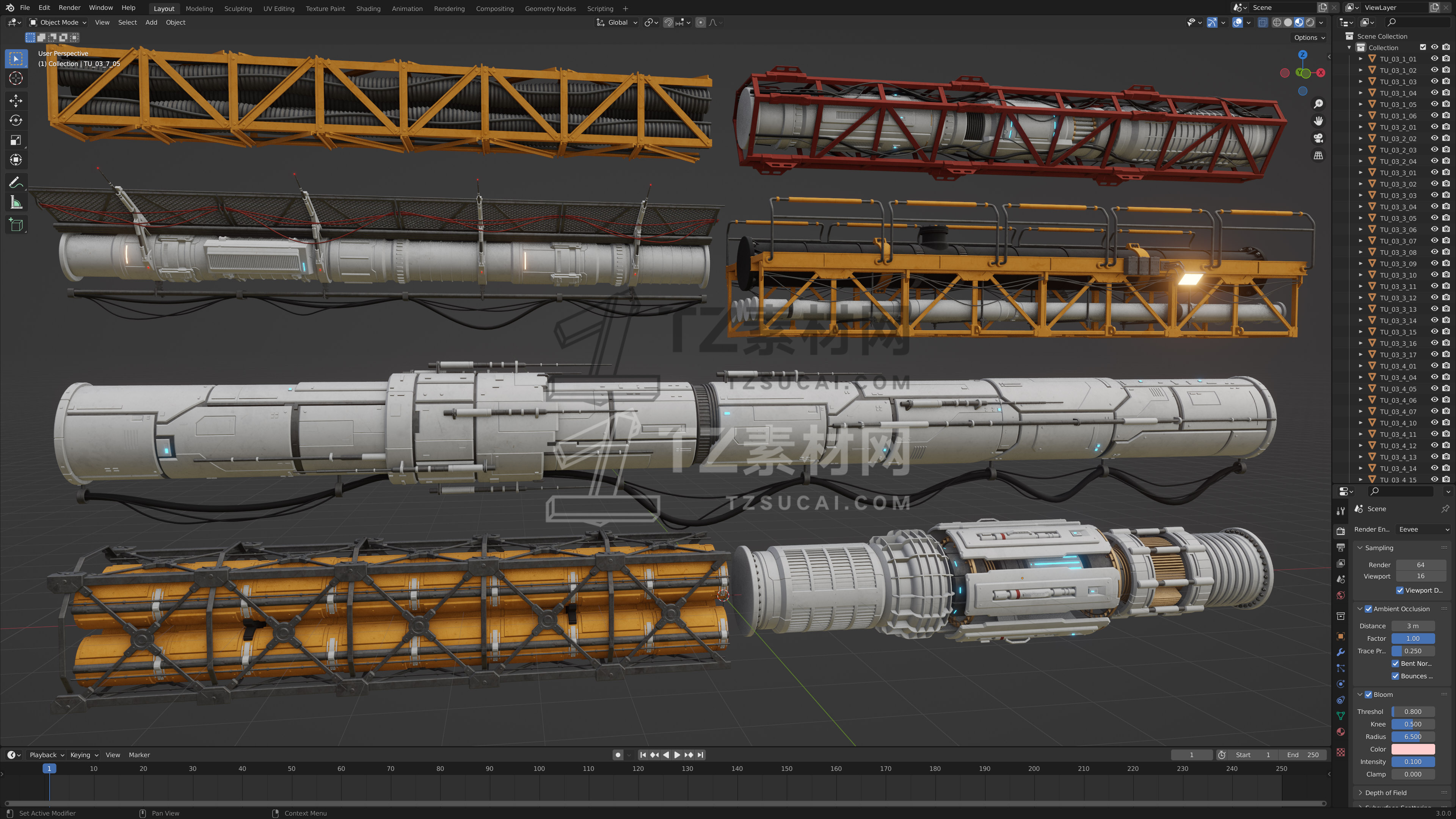Activate the Annotate pencil tool
This screenshot has height=819, width=1456.
[x=16, y=182]
